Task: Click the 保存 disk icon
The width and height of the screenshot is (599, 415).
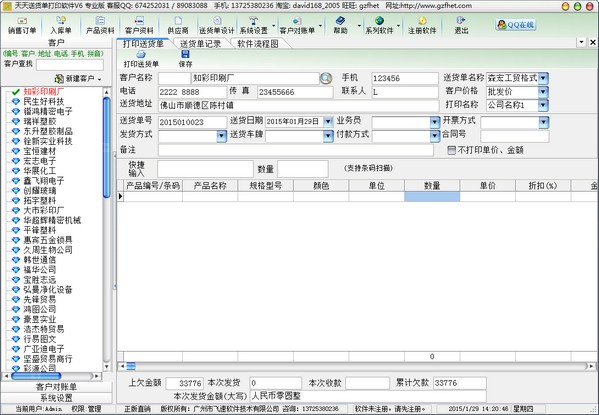Action: click(x=185, y=54)
